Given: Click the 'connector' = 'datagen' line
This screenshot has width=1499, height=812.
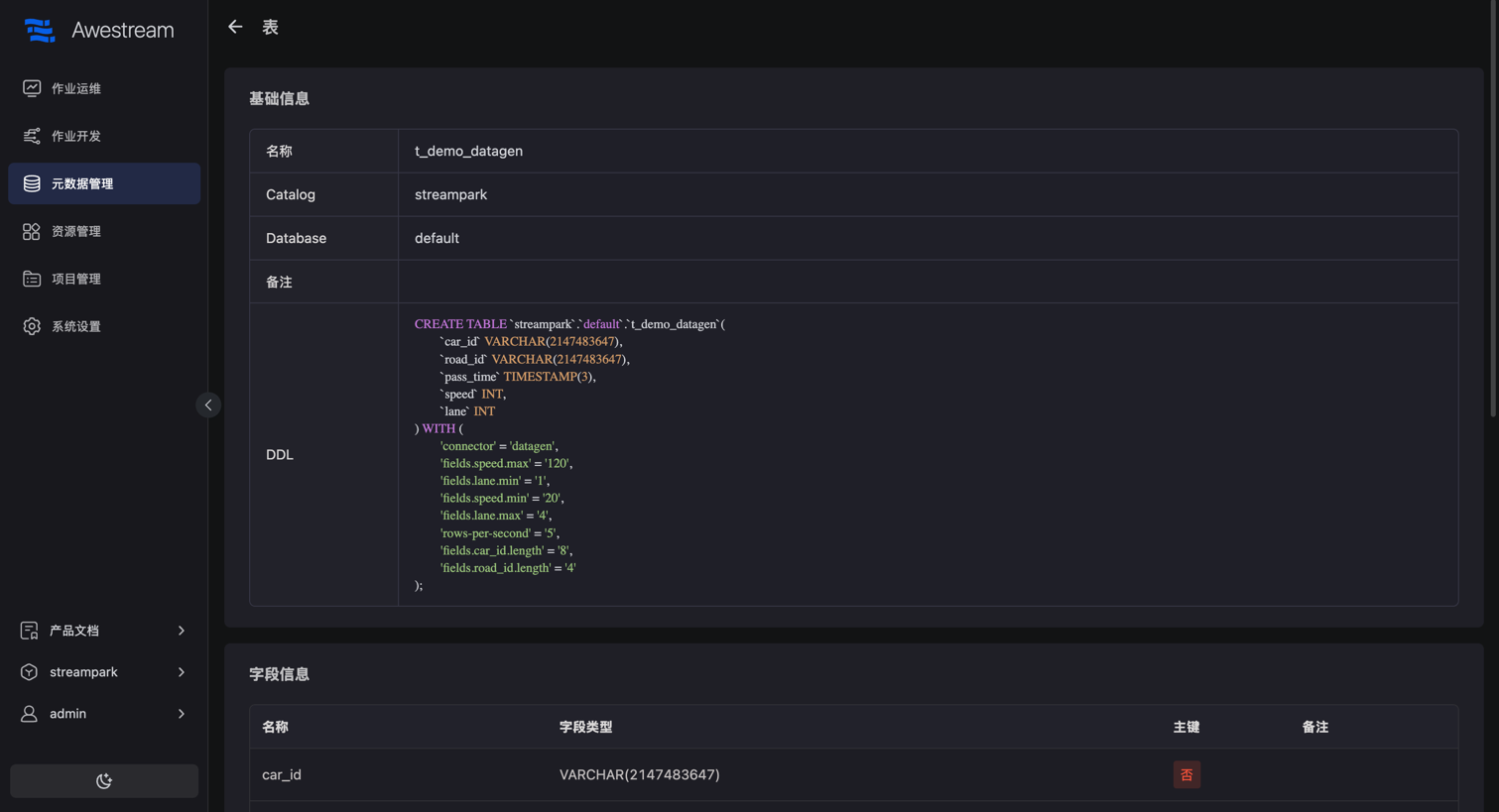Looking at the screenshot, I should pyautogui.click(x=499, y=446).
